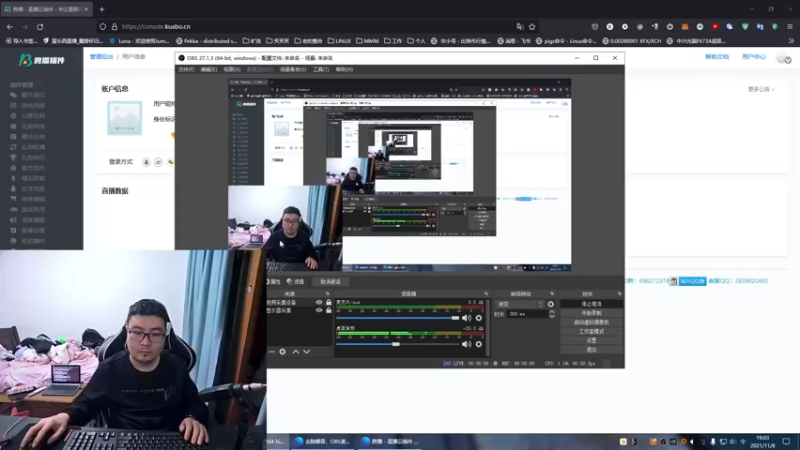This screenshot has width=800, height=450.
Task: Open Firefox hamburger menu
Action: pos(790,27)
